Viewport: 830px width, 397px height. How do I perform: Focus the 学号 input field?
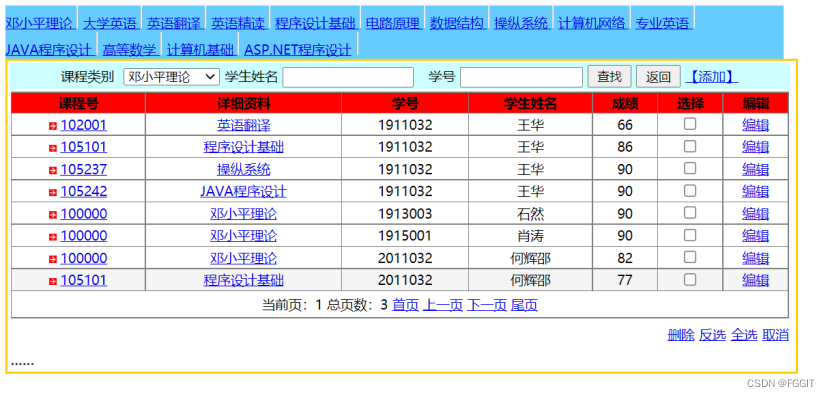[521, 77]
